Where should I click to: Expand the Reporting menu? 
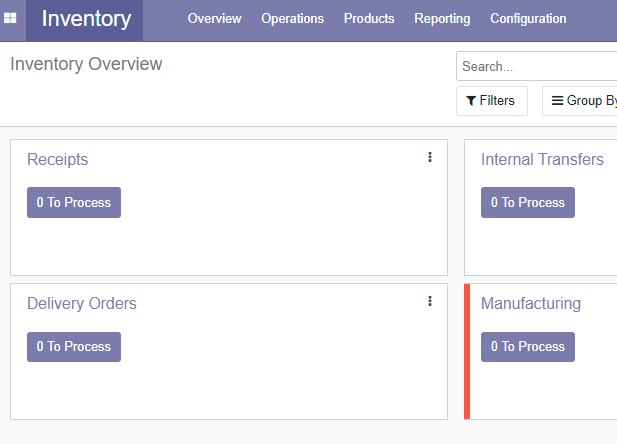[442, 18]
